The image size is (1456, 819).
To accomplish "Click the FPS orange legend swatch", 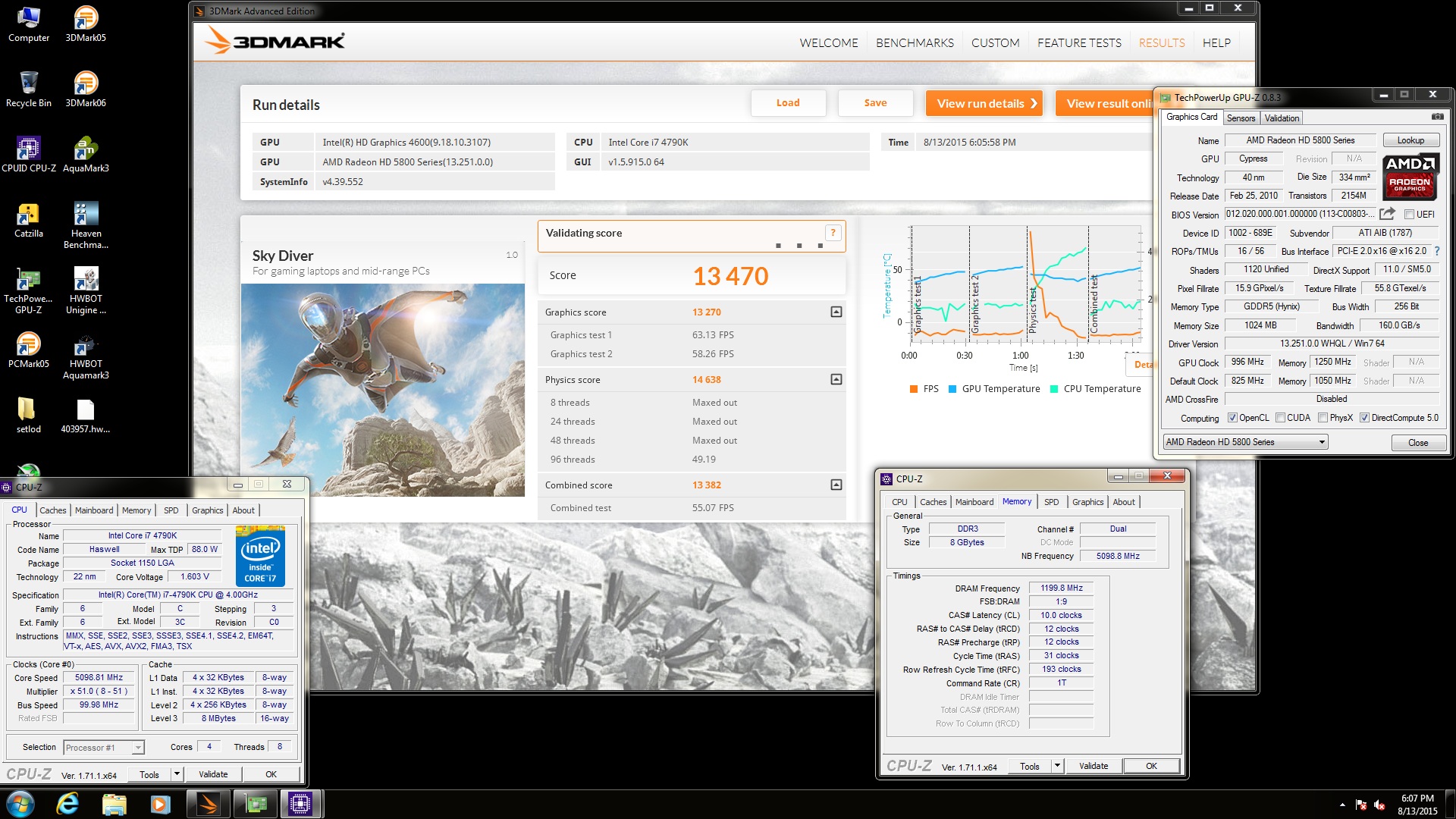I will click(914, 389).
